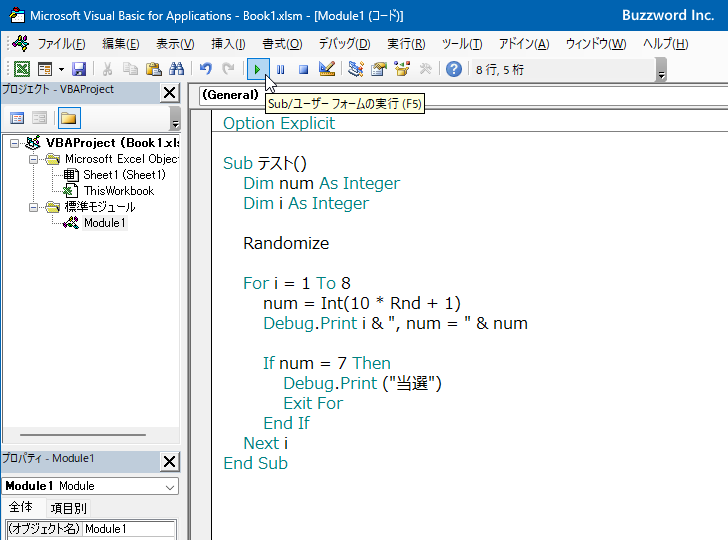
Task: Run the Sub with the green play button
Action: point(258,70)
